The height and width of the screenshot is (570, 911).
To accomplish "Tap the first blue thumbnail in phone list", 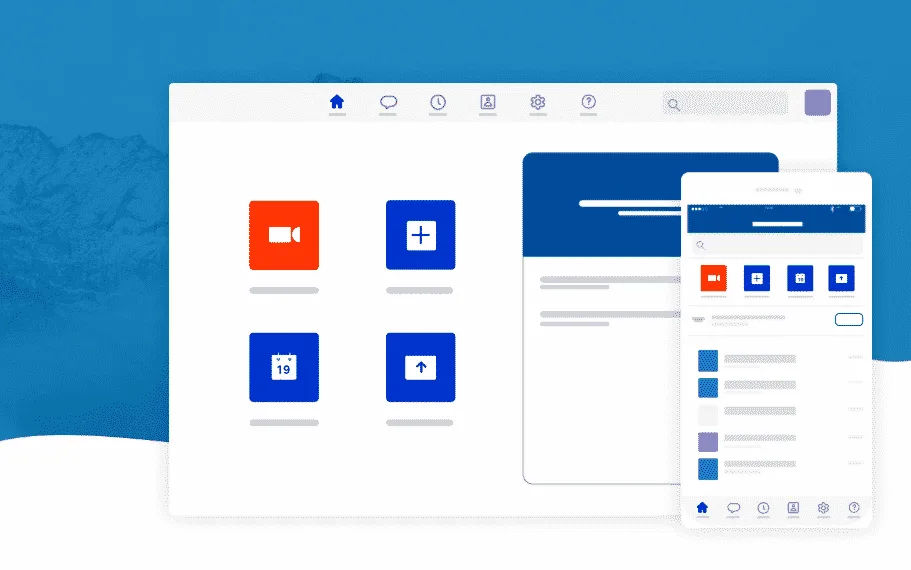I will (x=708, y=360).
